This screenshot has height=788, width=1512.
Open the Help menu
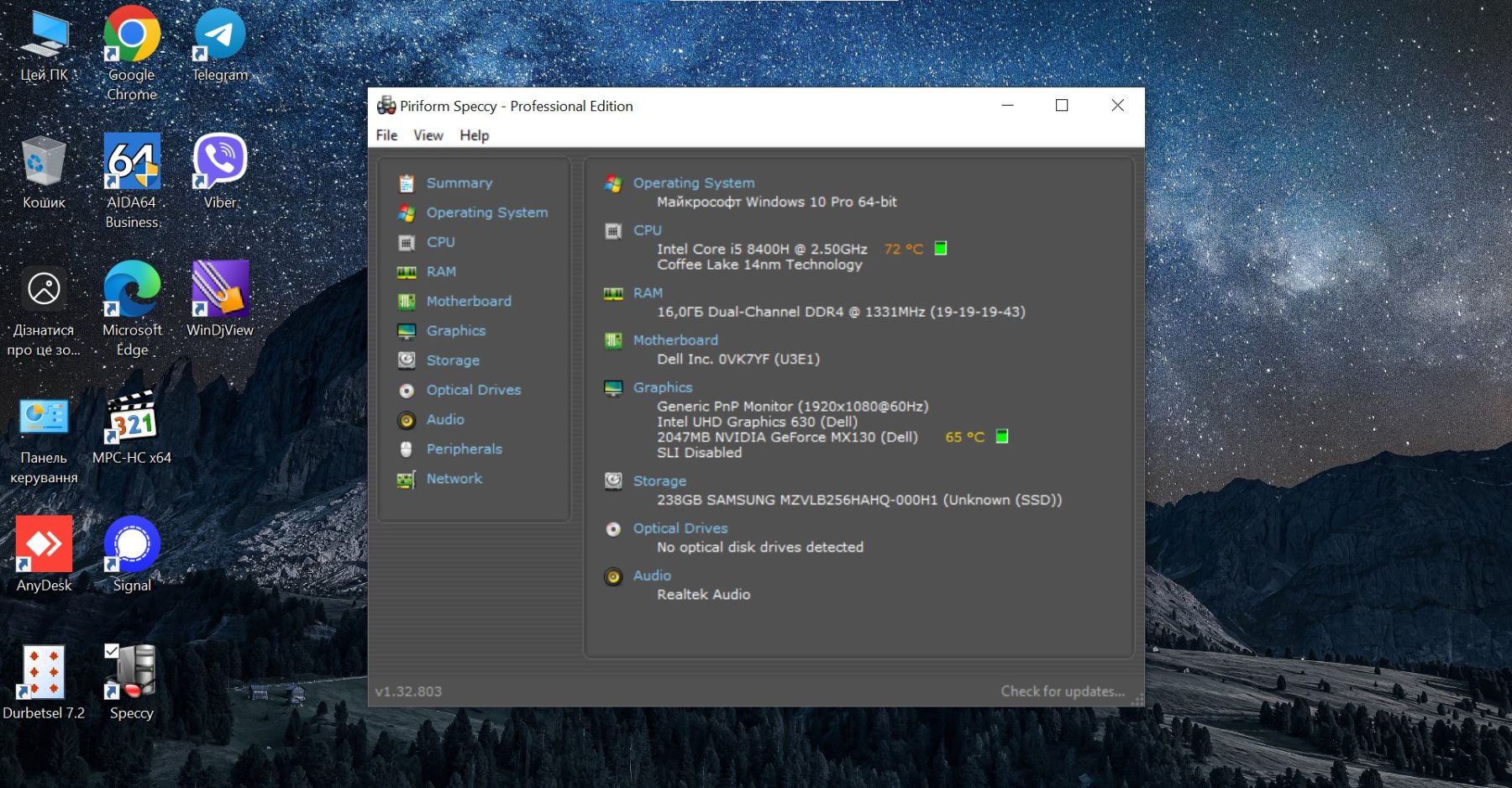474,135
